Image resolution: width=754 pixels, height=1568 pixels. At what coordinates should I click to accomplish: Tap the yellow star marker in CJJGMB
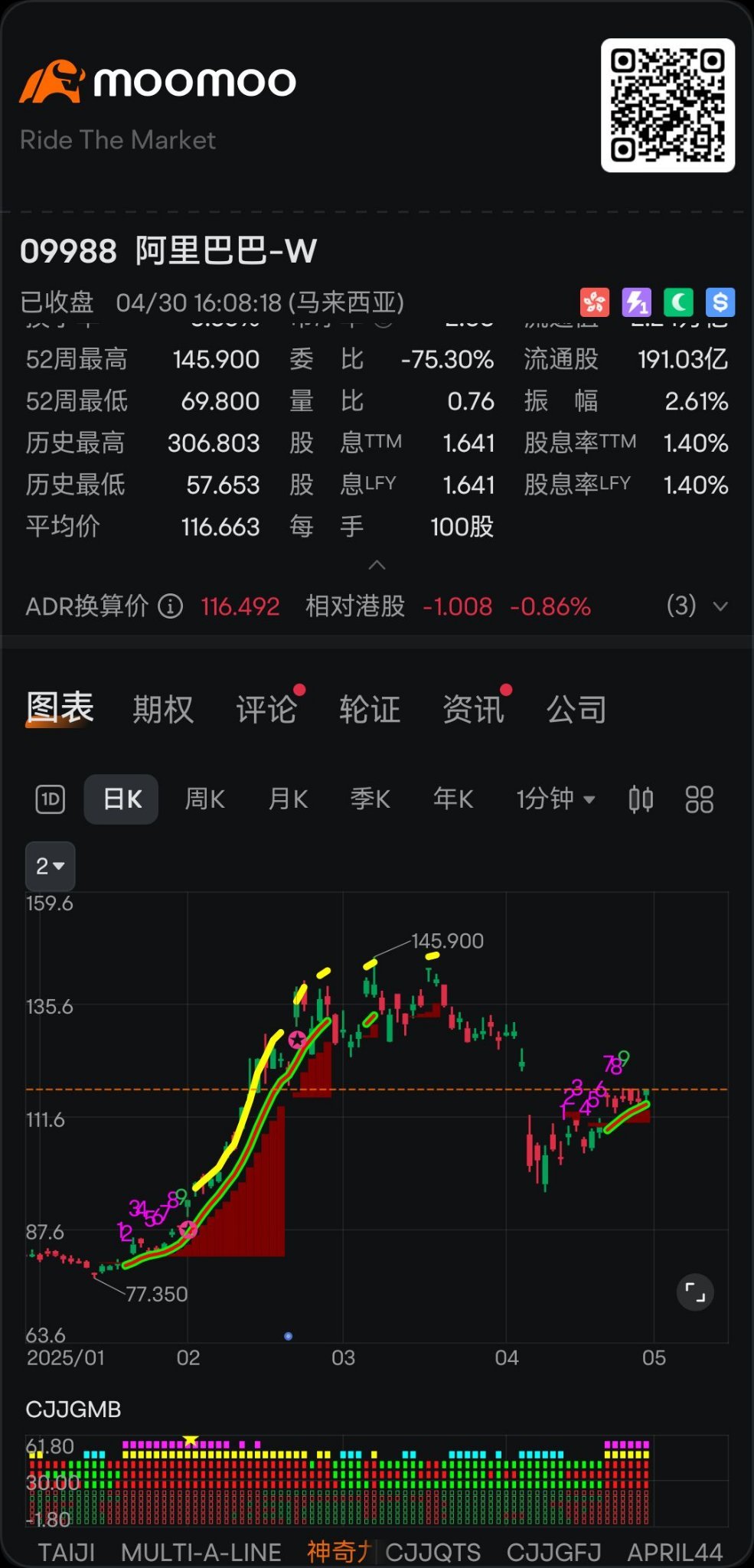click(191, 1440)
